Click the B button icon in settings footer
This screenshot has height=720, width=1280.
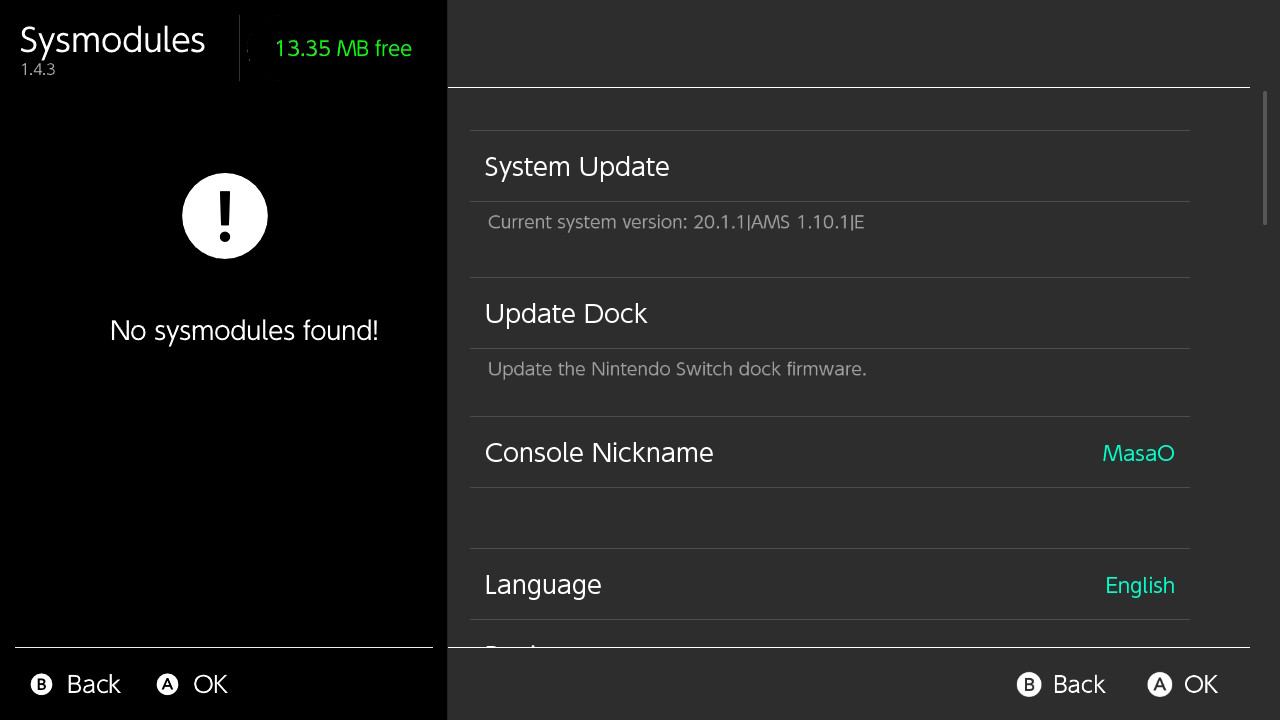(x=1029, y=684)
